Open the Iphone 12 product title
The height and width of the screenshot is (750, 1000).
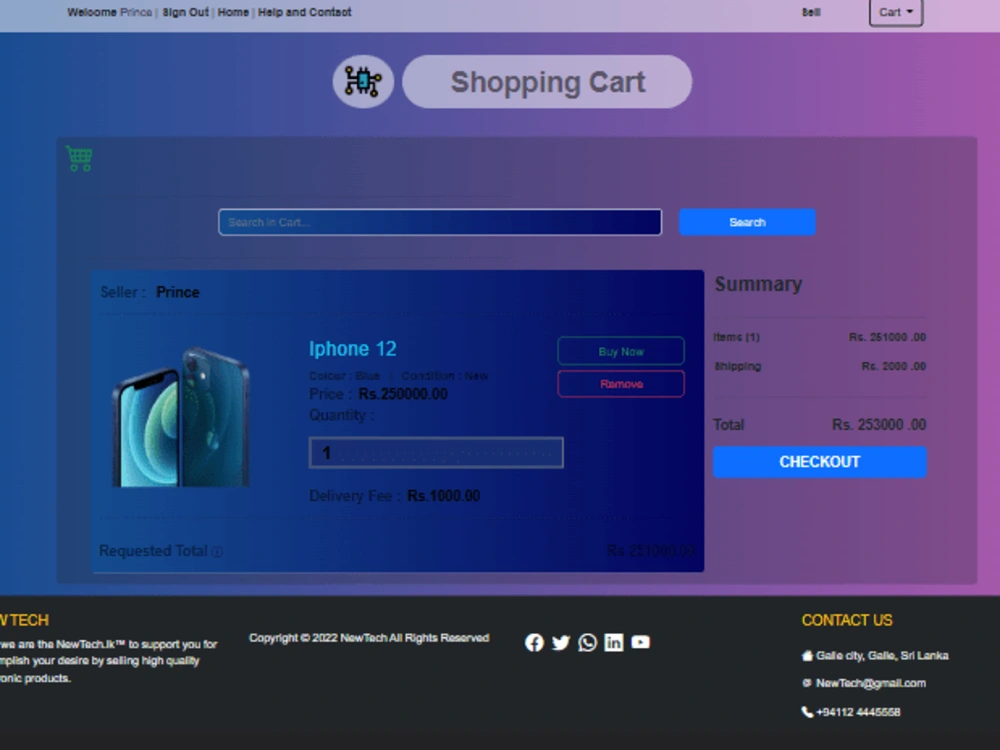353,349
